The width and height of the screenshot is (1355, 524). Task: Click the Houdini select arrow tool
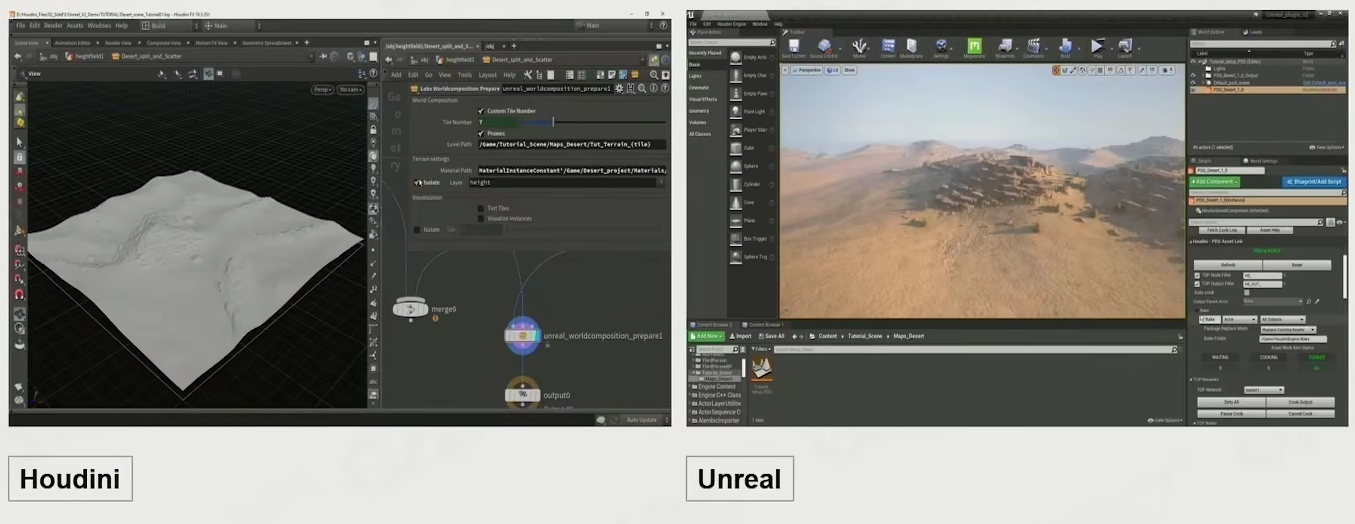[19, 141]
